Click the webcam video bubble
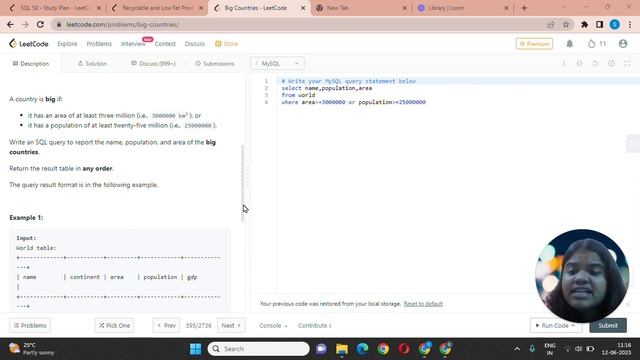640x360 pixels. [x=582, y=276]
